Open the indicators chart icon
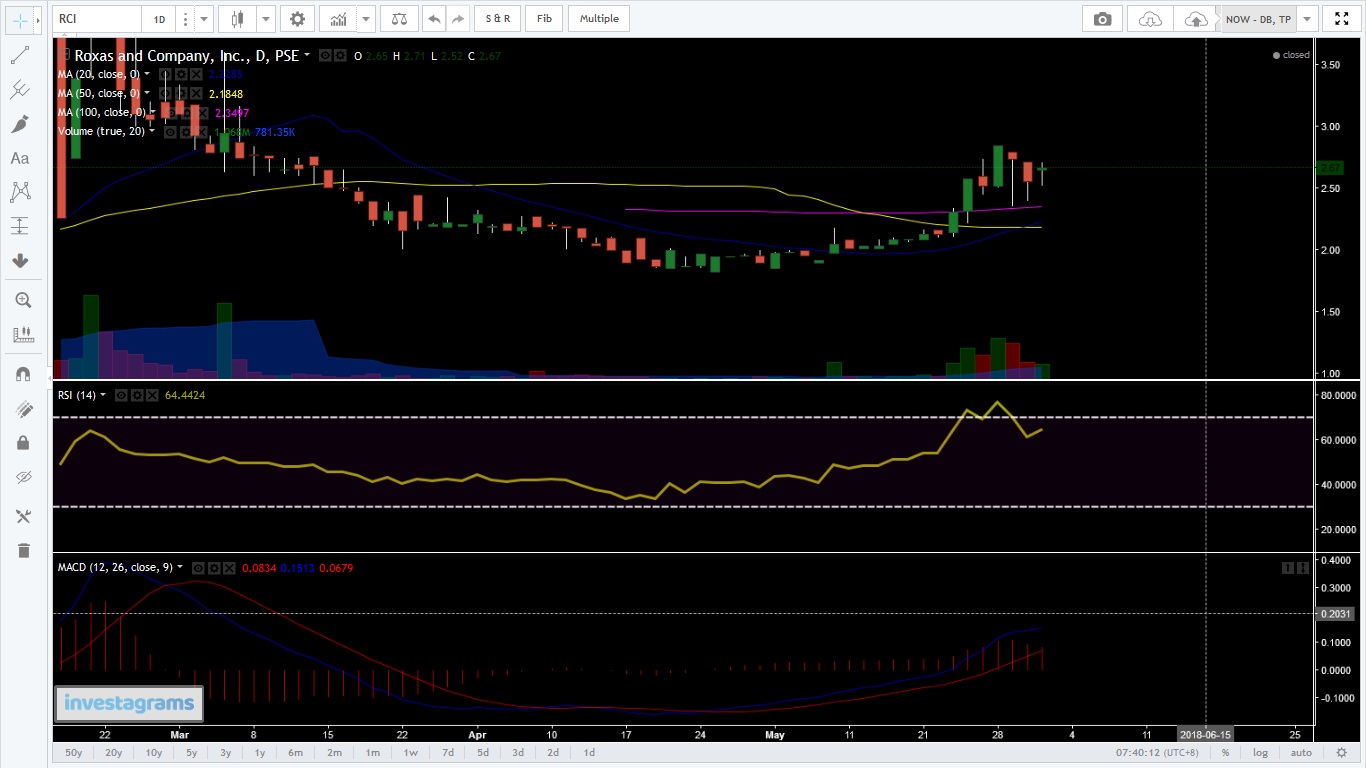 [x=339, y=18]
